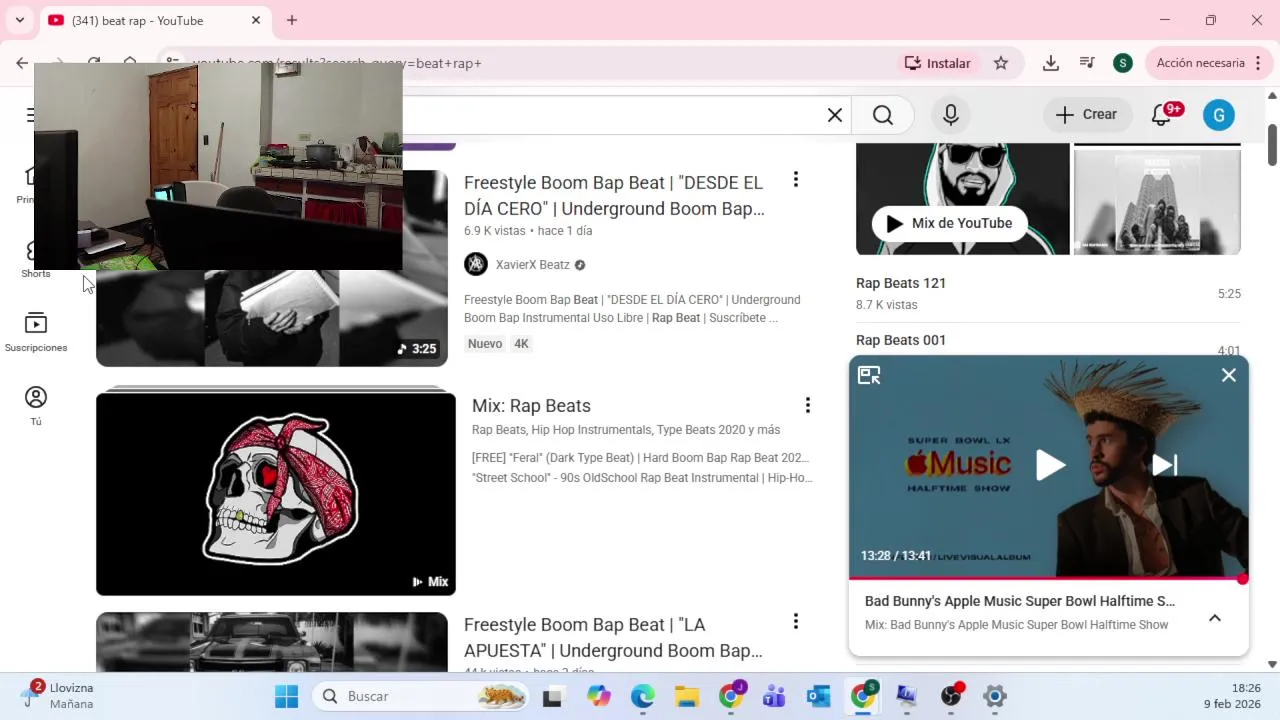The height and width of the screenshot is (720, 1280).
Task: Open Chrome downloads
Action: 1051,63
